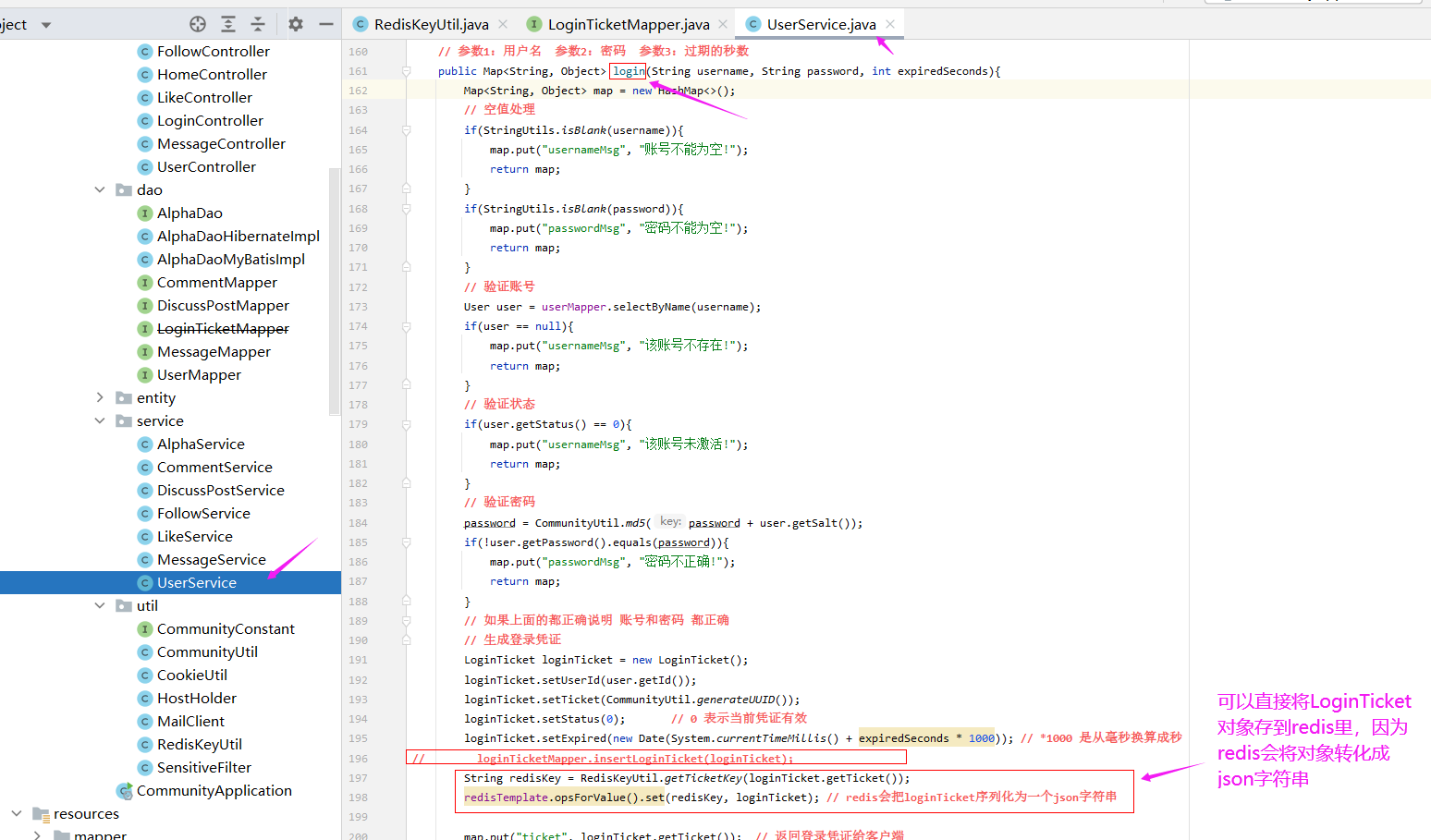Open AlphaDaoHibernateImpl class
This screenshot has width=1431, height=840.
(x=238, y=236)
